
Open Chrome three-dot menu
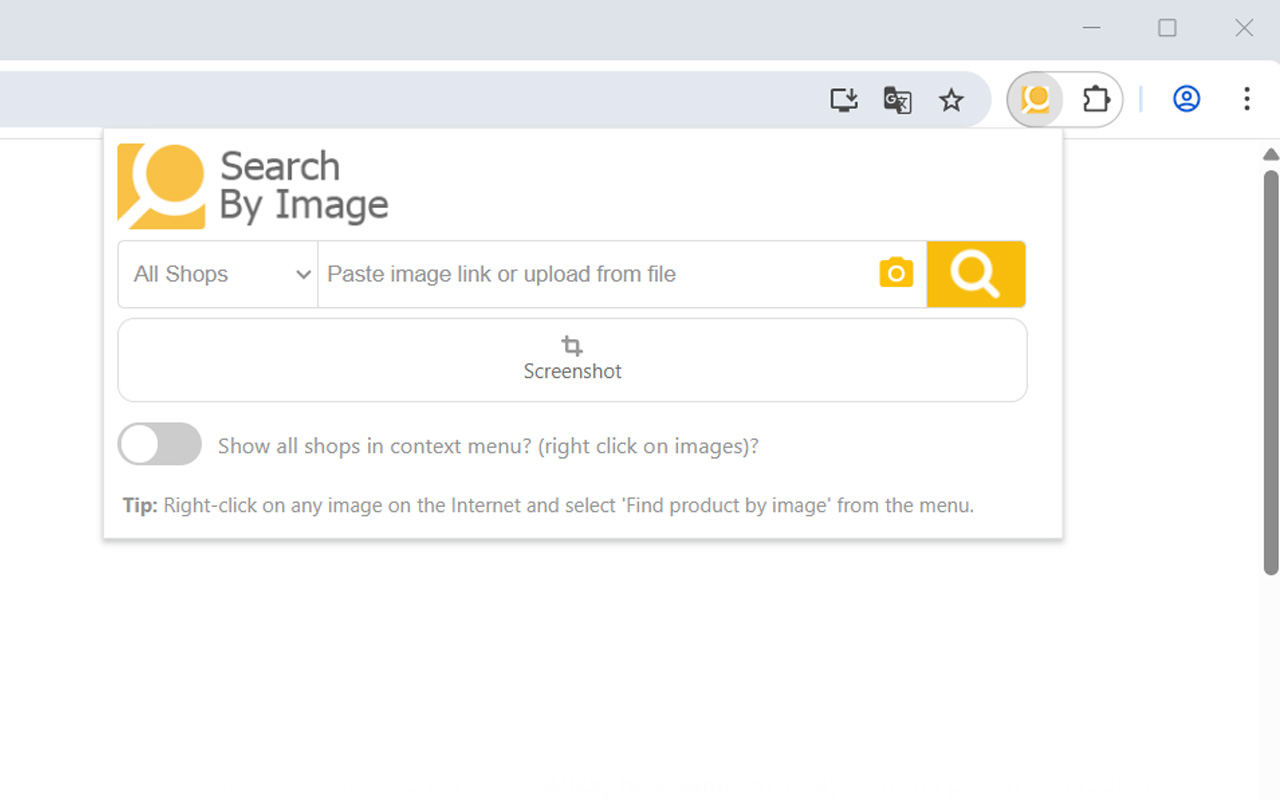1246,99
